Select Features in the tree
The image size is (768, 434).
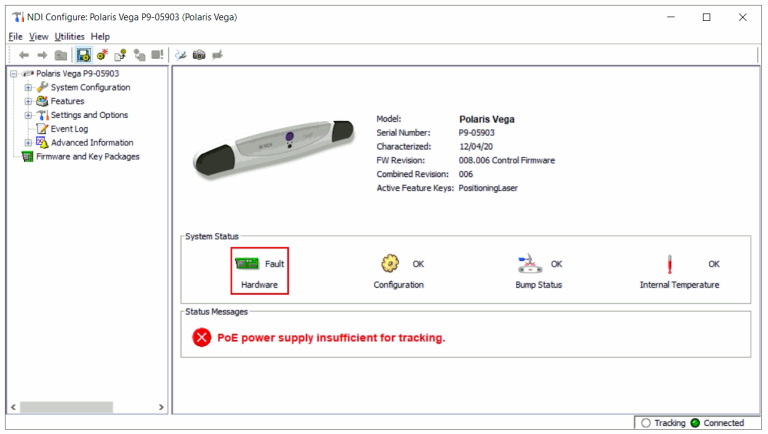pyautogui.click(x=67, y=101)
